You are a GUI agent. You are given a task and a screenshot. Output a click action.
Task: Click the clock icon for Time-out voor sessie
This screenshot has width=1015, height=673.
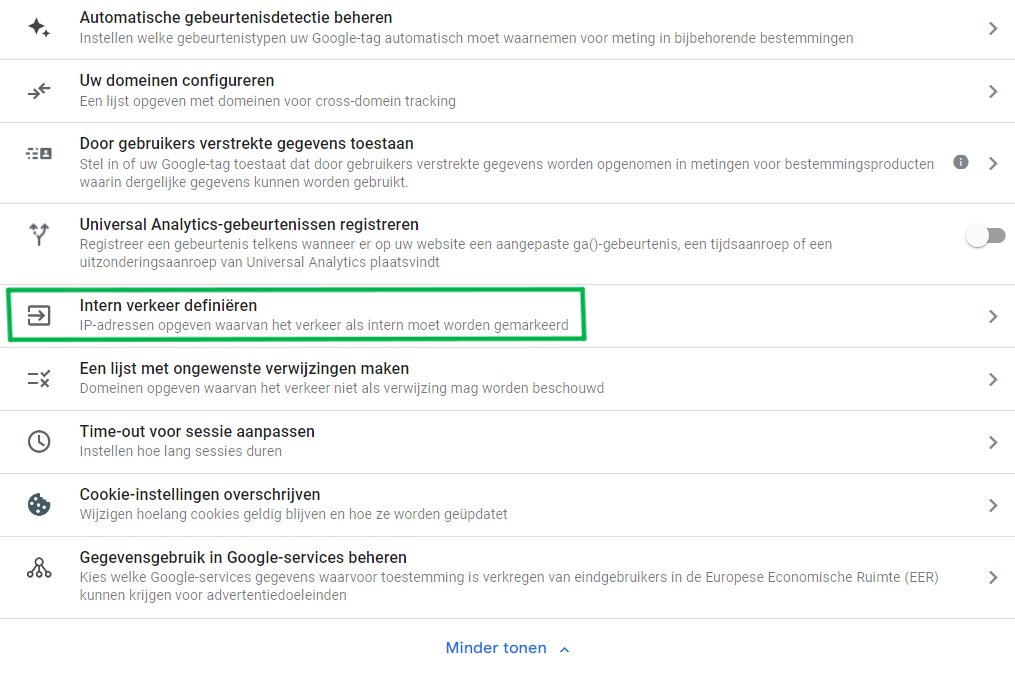coord(39,441)
